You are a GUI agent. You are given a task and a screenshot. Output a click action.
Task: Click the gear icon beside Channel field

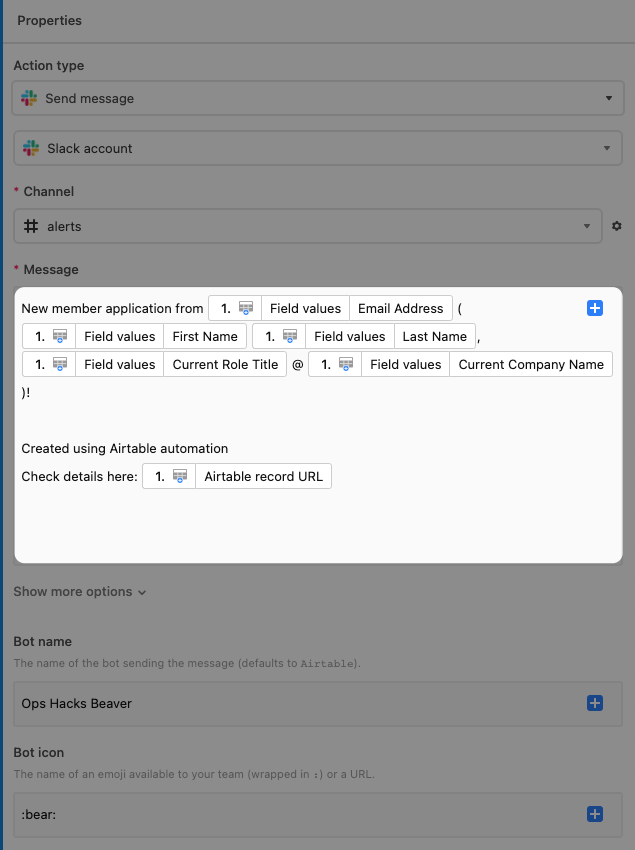point(617,226)
